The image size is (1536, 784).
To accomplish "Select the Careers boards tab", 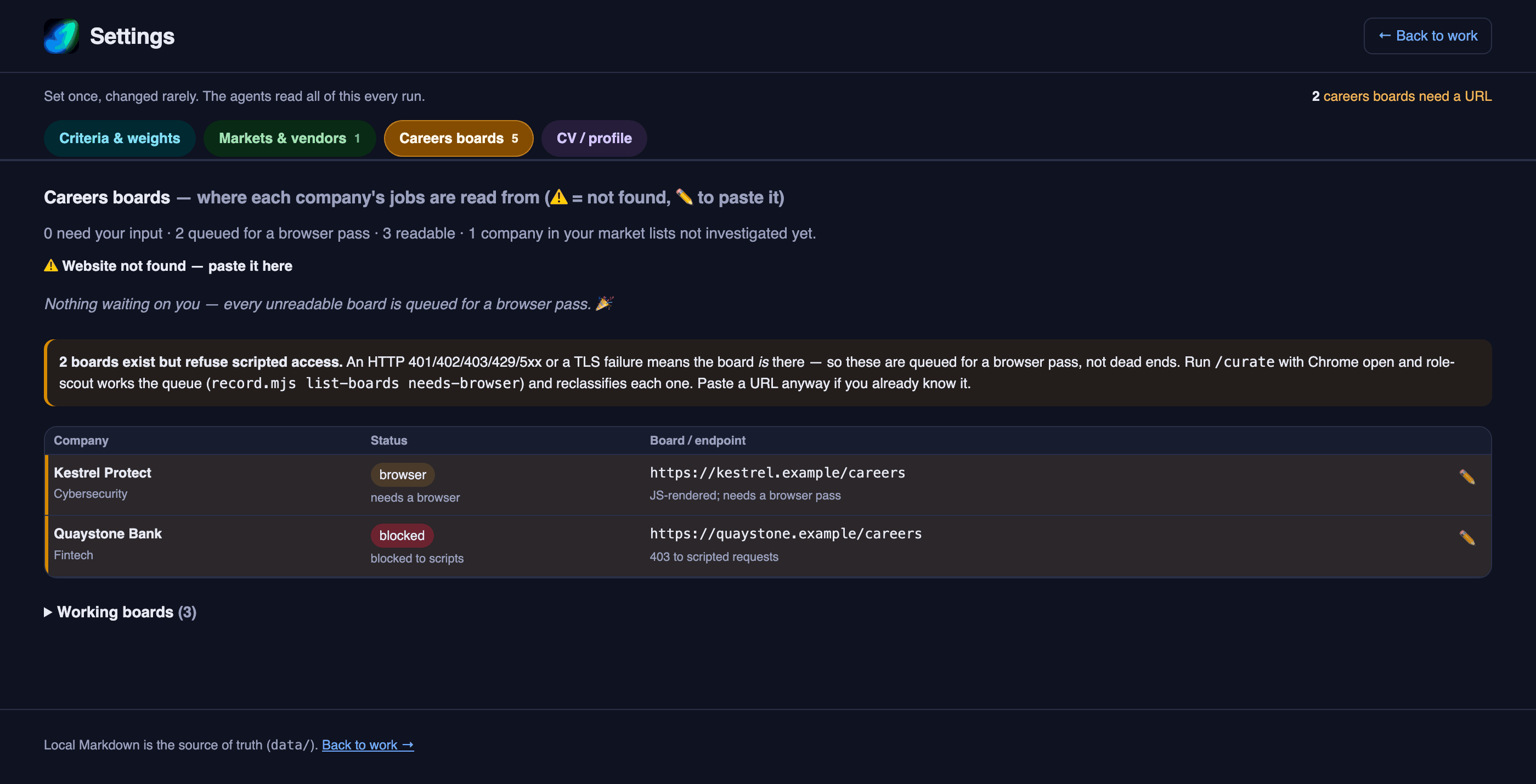I will [x=458, y=138].
